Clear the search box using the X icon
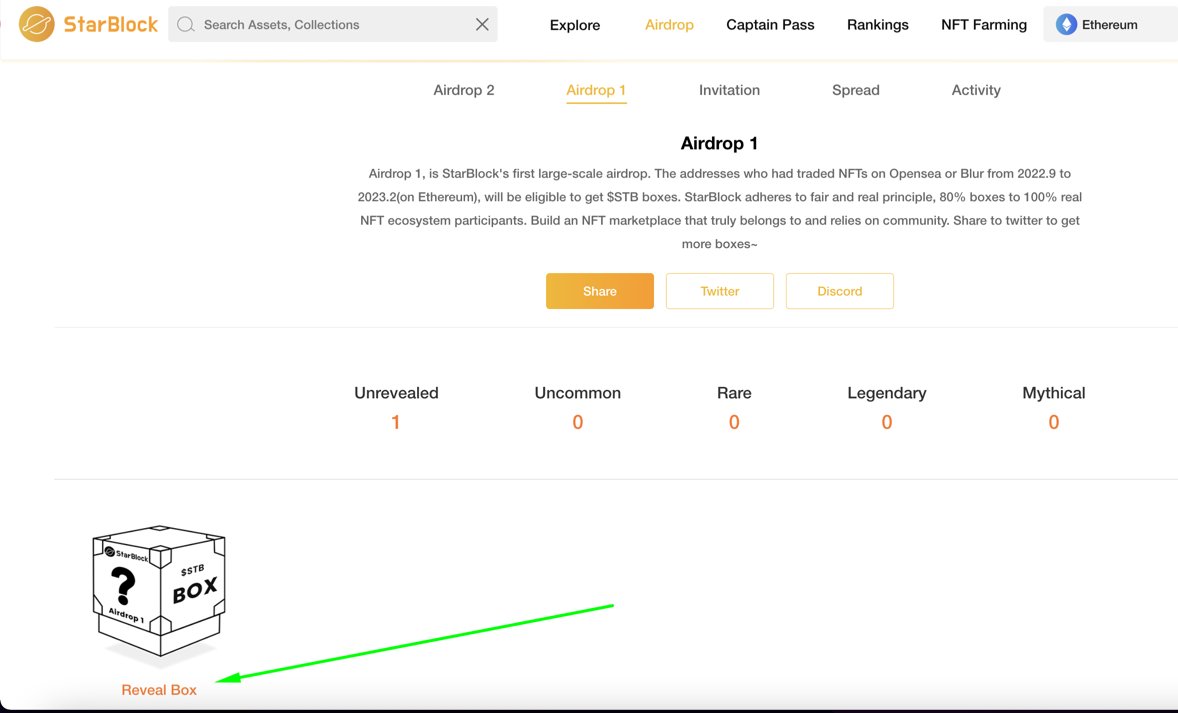The height and width of the screenshot is (713, 1178). (x=481, y=23)
